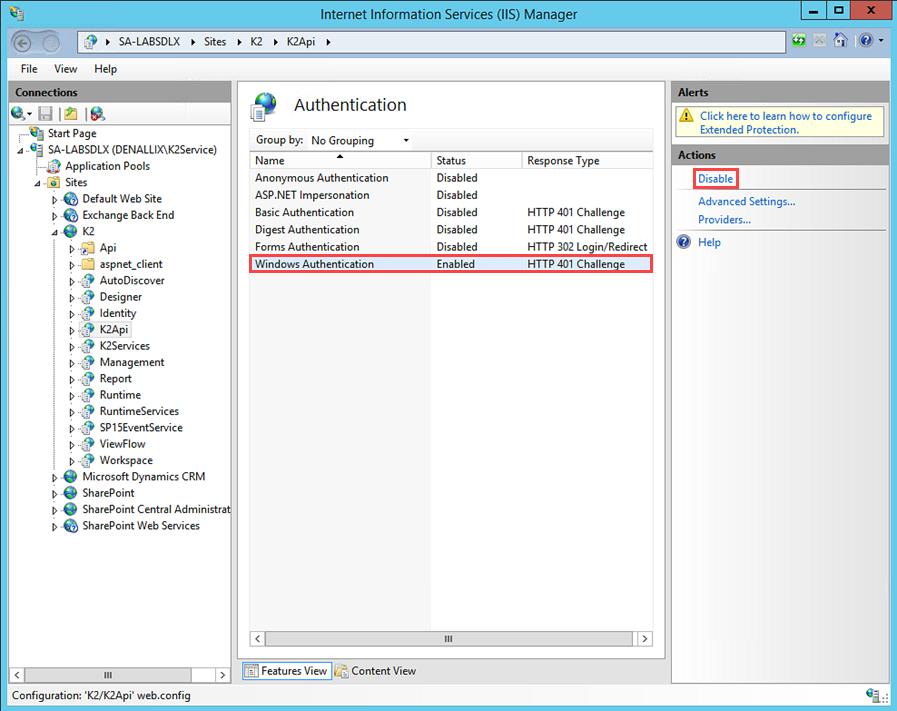Click the Default Web Site globe icon

click(x=71, y=198)
